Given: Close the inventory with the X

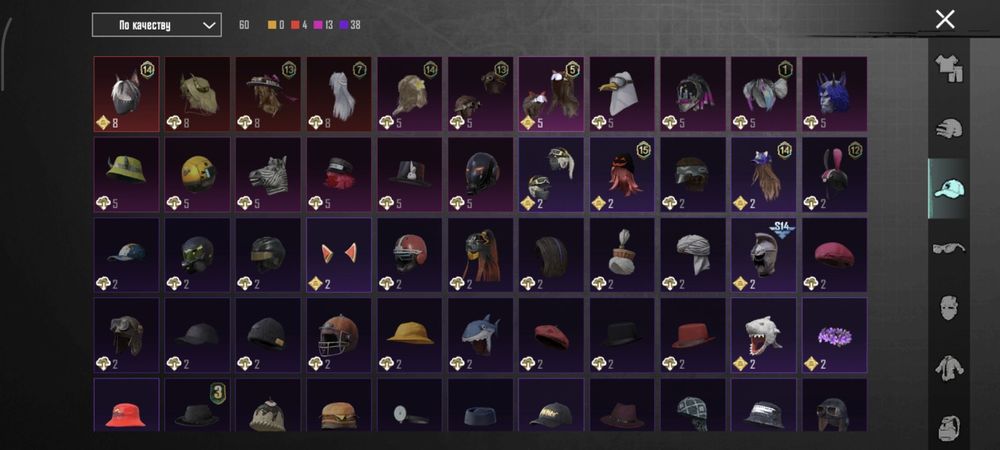Looking at the screenshot, I should pyautogui.click(x=945, y=19).
